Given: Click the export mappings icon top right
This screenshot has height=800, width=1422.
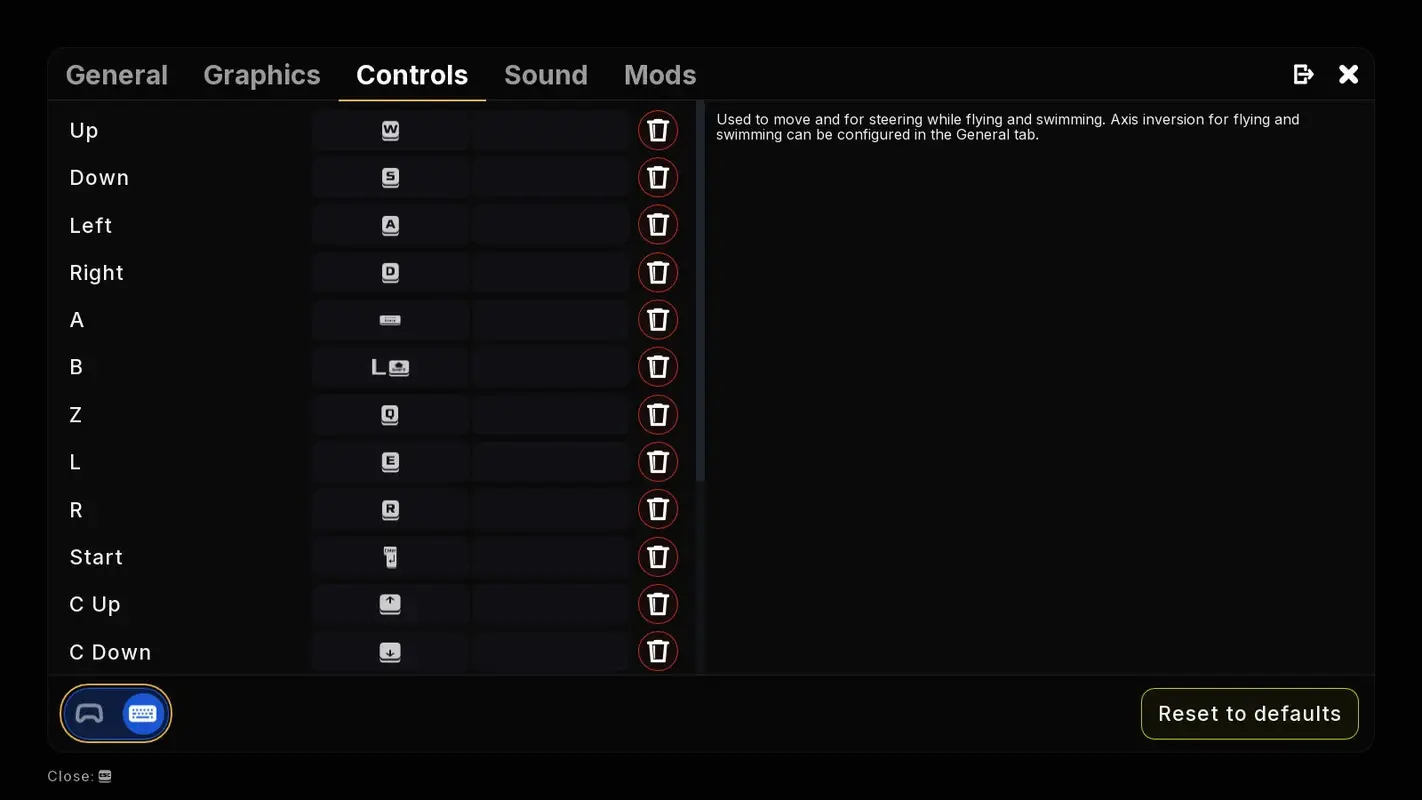Looking at the screenshot, I should tap(1303, 73).
